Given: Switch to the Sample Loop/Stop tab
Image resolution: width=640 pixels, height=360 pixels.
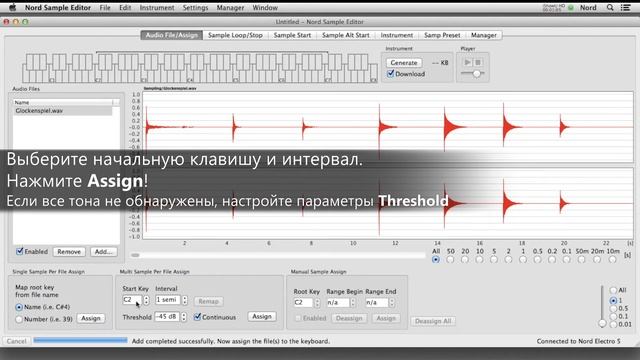Looking at the screenshot, I should pos(235,35).
